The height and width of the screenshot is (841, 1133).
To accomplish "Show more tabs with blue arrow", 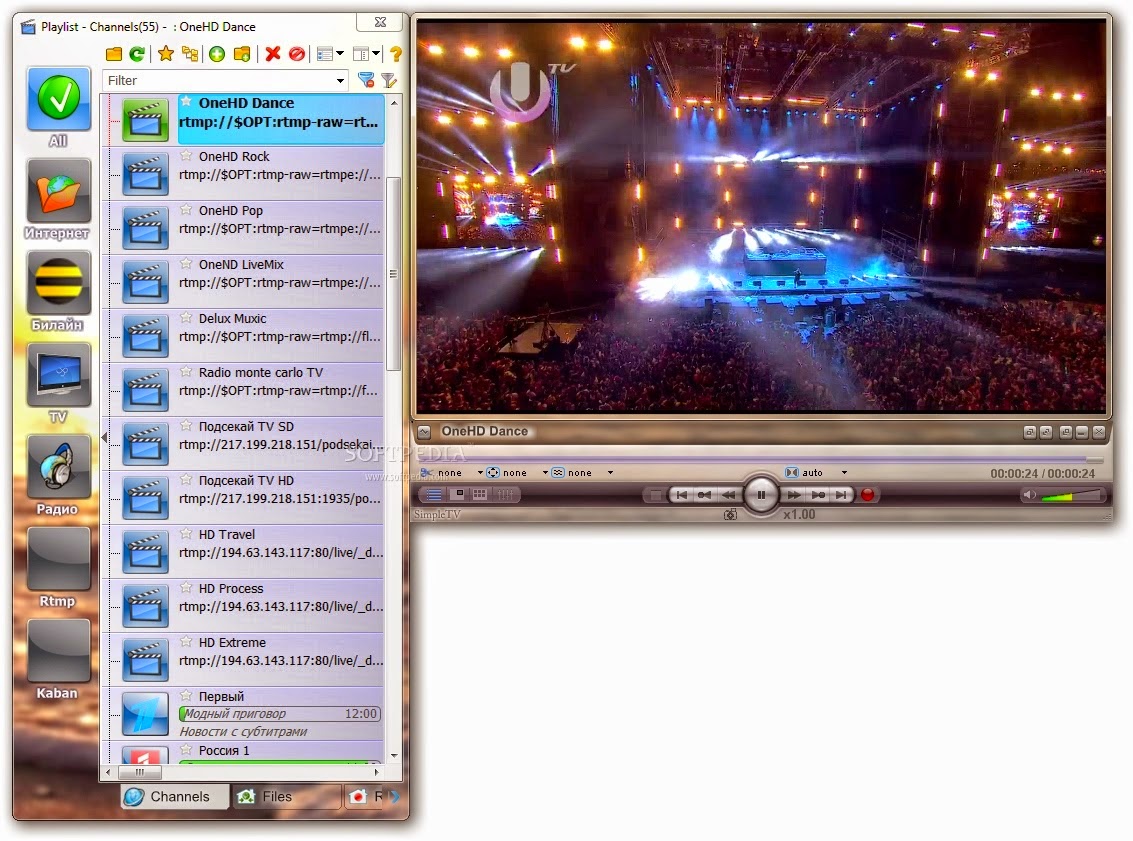I will pyautogui.click(x=395, y=796).
